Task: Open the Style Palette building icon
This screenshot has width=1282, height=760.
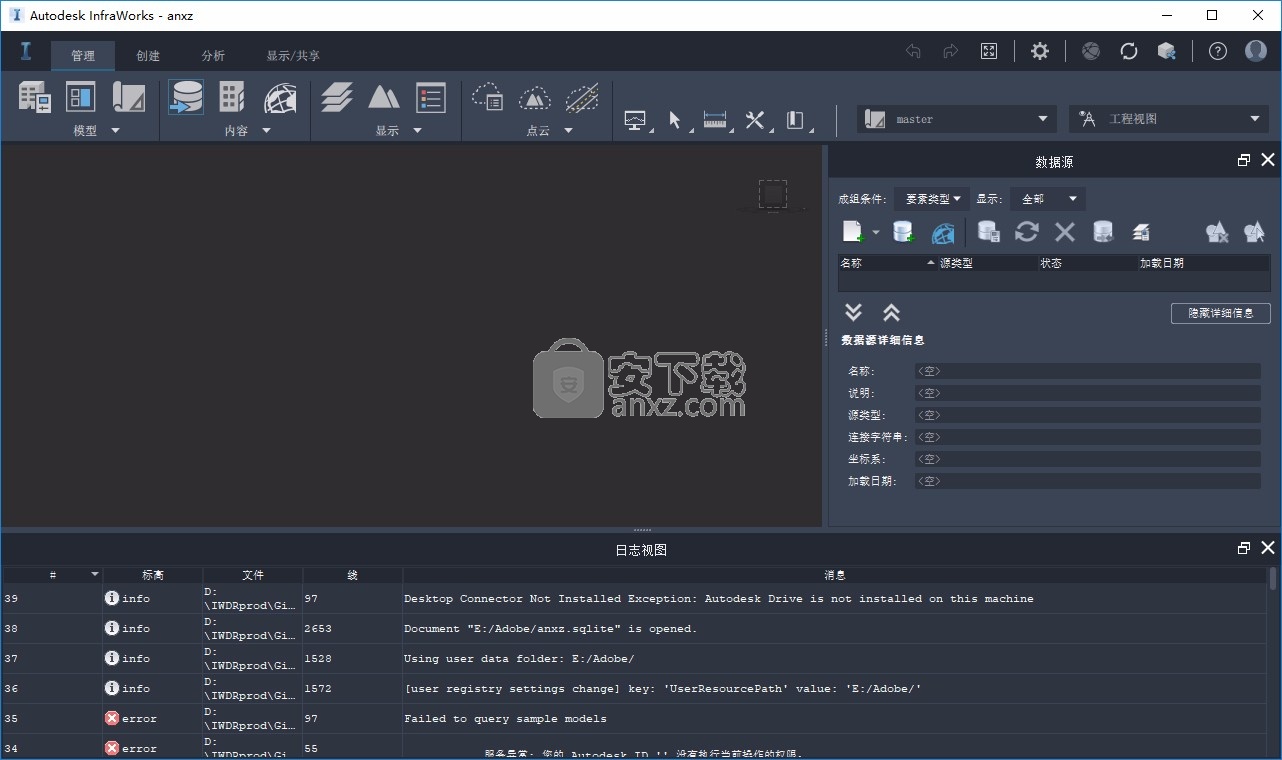Action: coord(232,97)
